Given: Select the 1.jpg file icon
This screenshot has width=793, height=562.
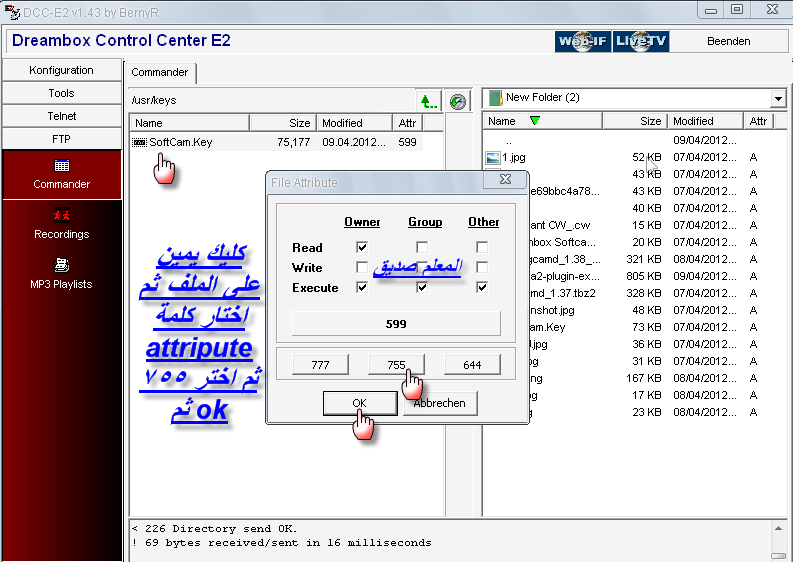Looking at the screenshot, I should [493, 158].
